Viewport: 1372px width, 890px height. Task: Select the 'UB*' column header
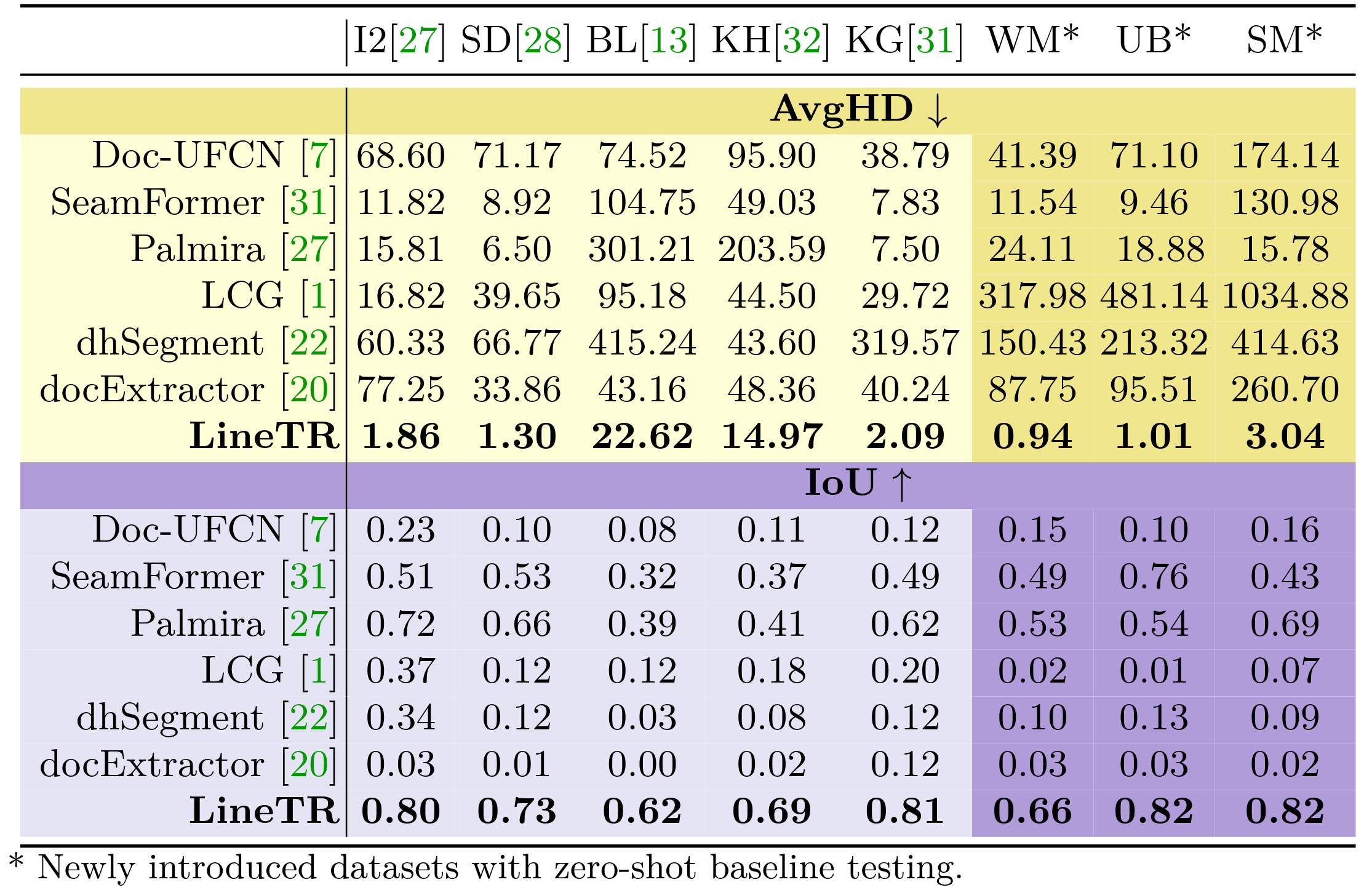coord(1154,41)
